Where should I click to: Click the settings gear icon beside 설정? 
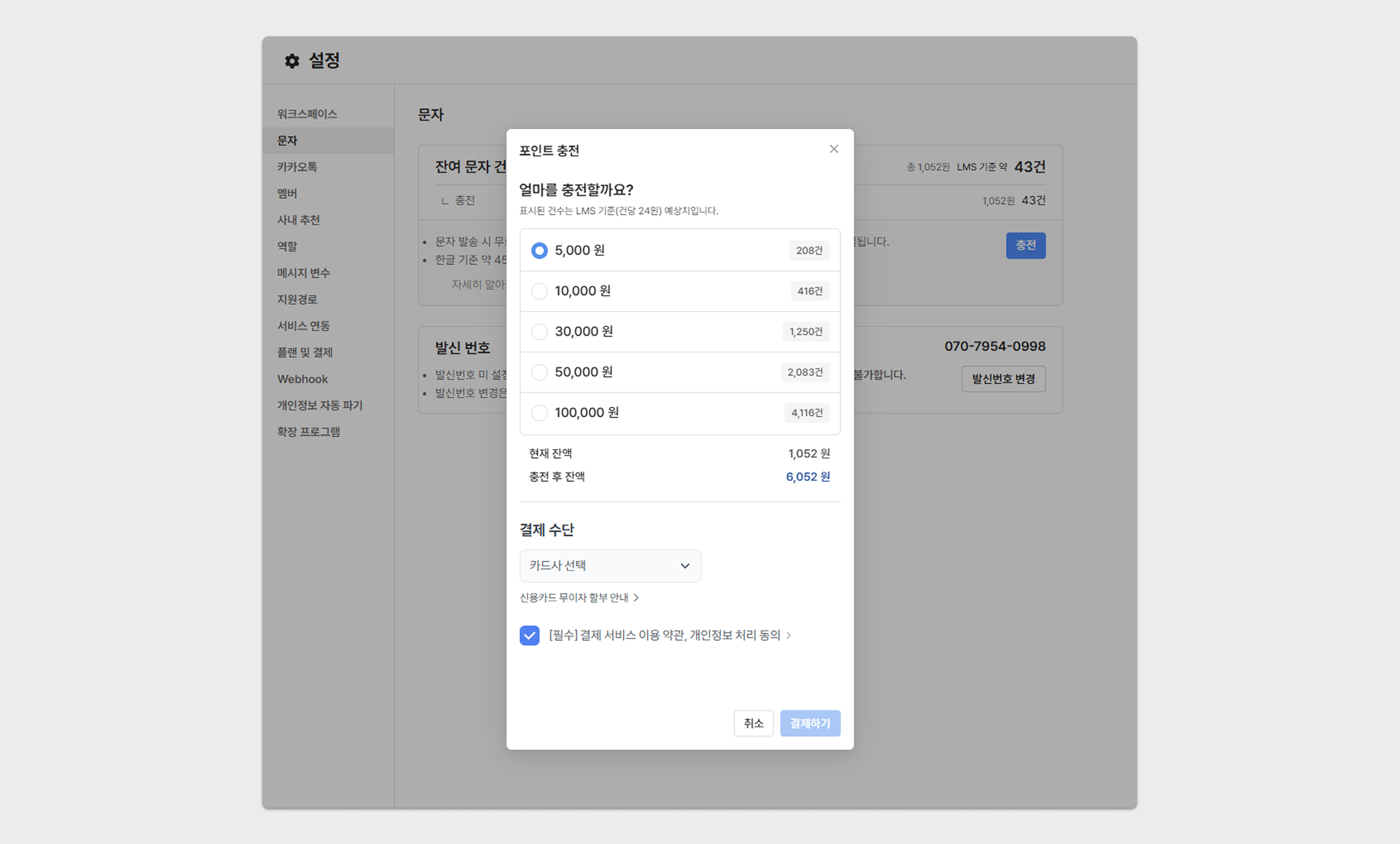click(292, 61)
